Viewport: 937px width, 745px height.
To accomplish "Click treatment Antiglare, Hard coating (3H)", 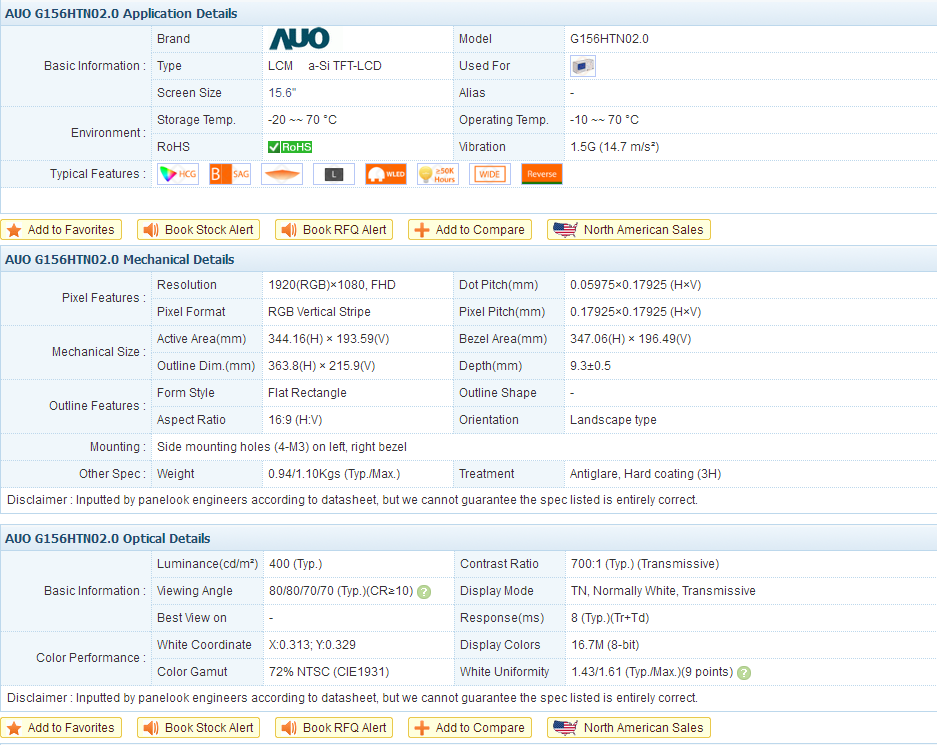I will pyautogui.click(x=645, y=474).
